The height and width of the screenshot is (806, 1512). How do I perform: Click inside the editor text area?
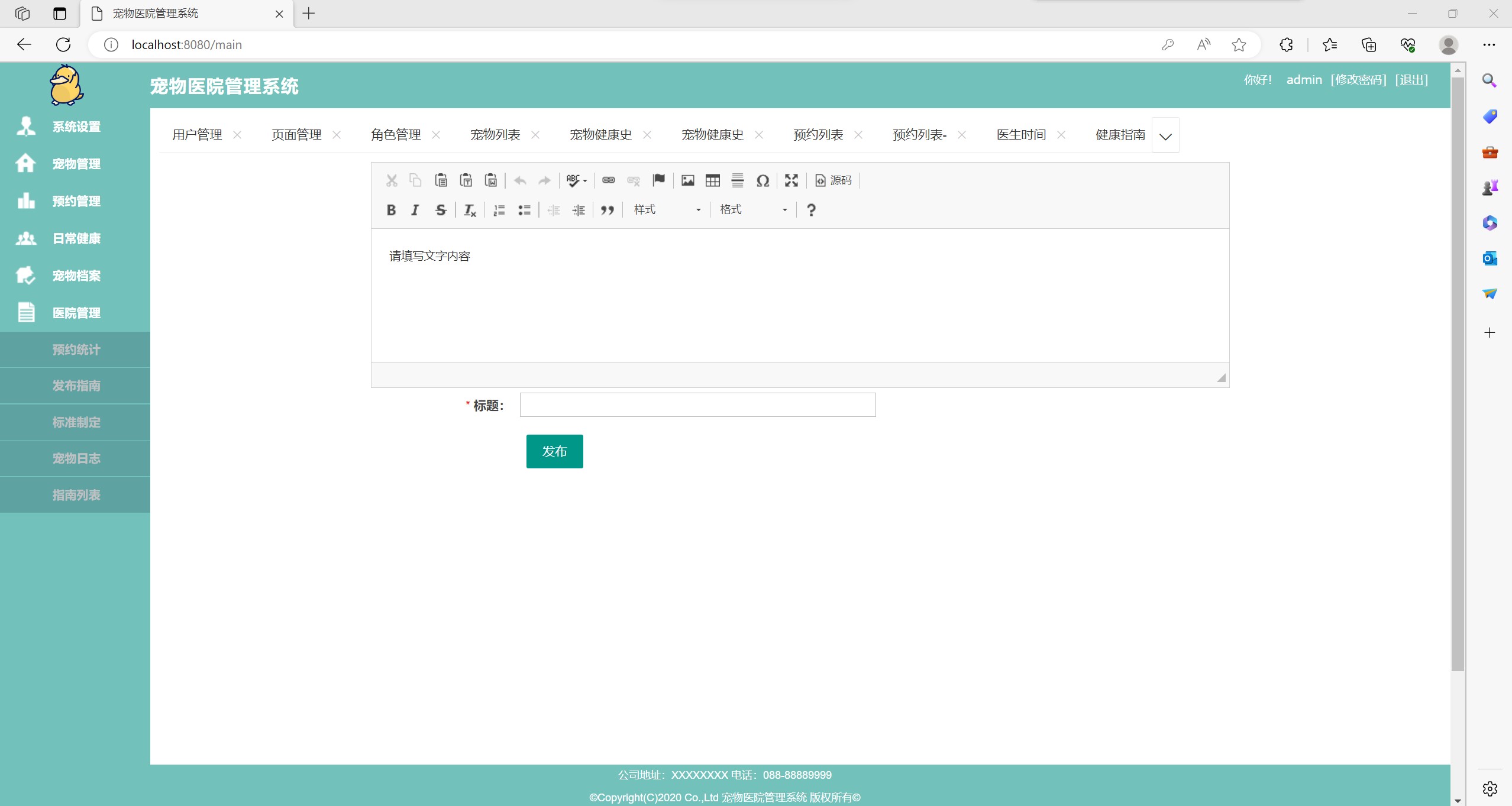pos(800,295)
